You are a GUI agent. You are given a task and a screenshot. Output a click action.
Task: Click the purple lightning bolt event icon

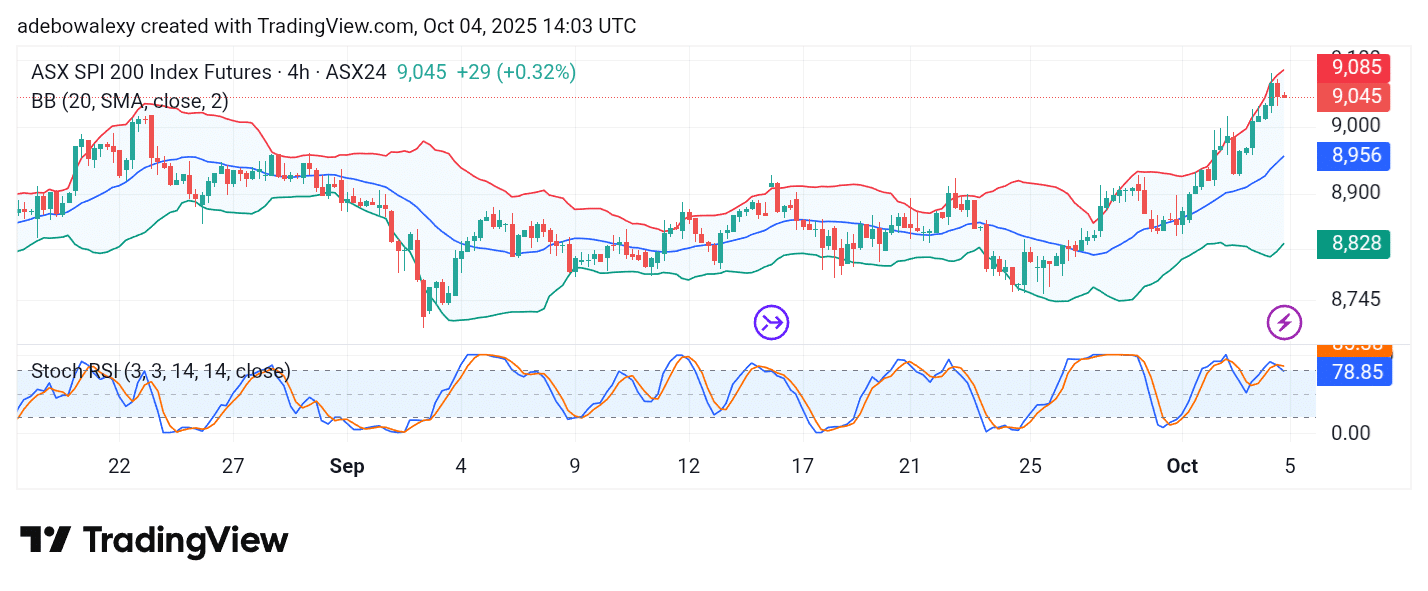click(x=1284, y=322)
